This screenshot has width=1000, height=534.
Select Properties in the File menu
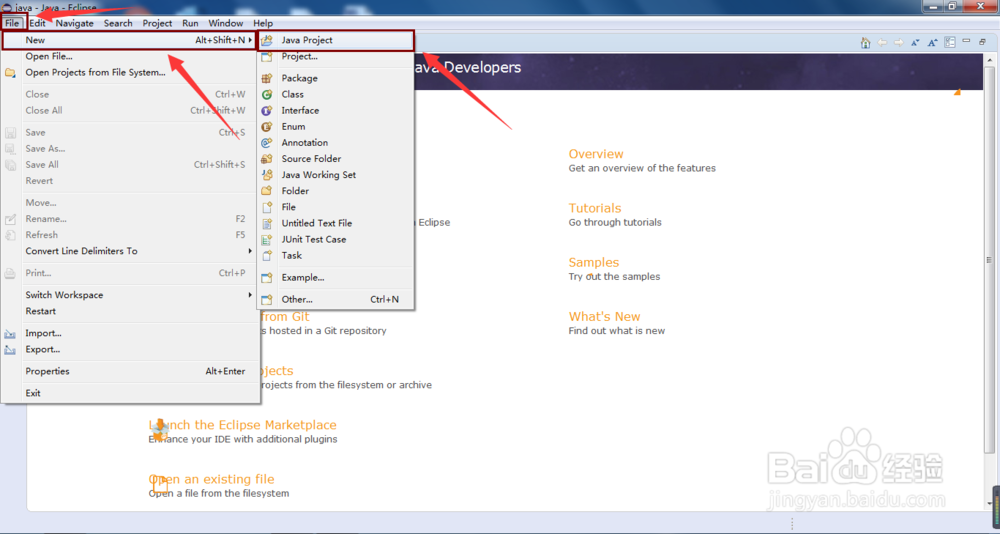pyautogui.click(x=130, y=371)
